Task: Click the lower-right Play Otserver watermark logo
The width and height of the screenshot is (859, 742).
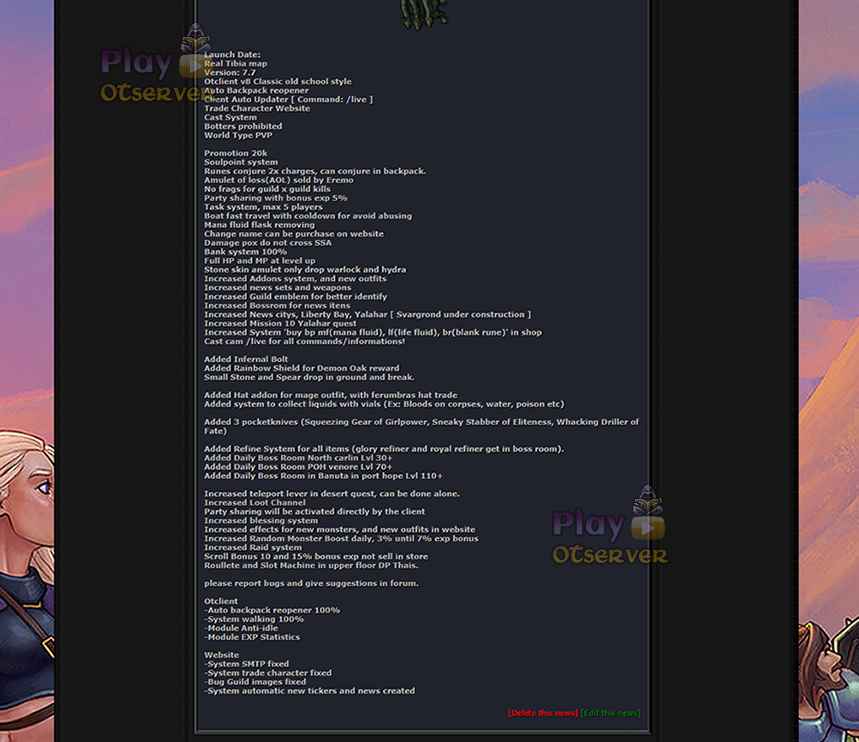Action: (x=610, y=525)
